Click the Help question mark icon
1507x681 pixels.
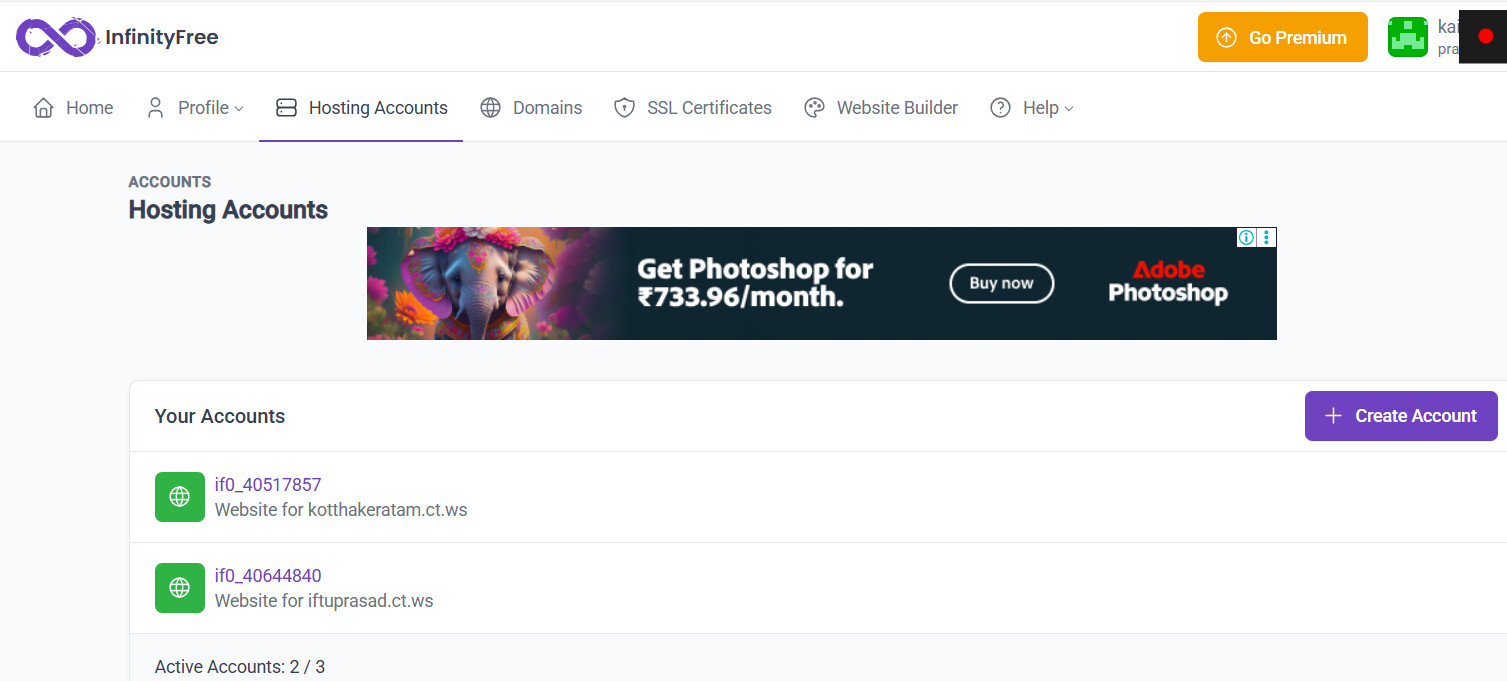coord(1000,108)
